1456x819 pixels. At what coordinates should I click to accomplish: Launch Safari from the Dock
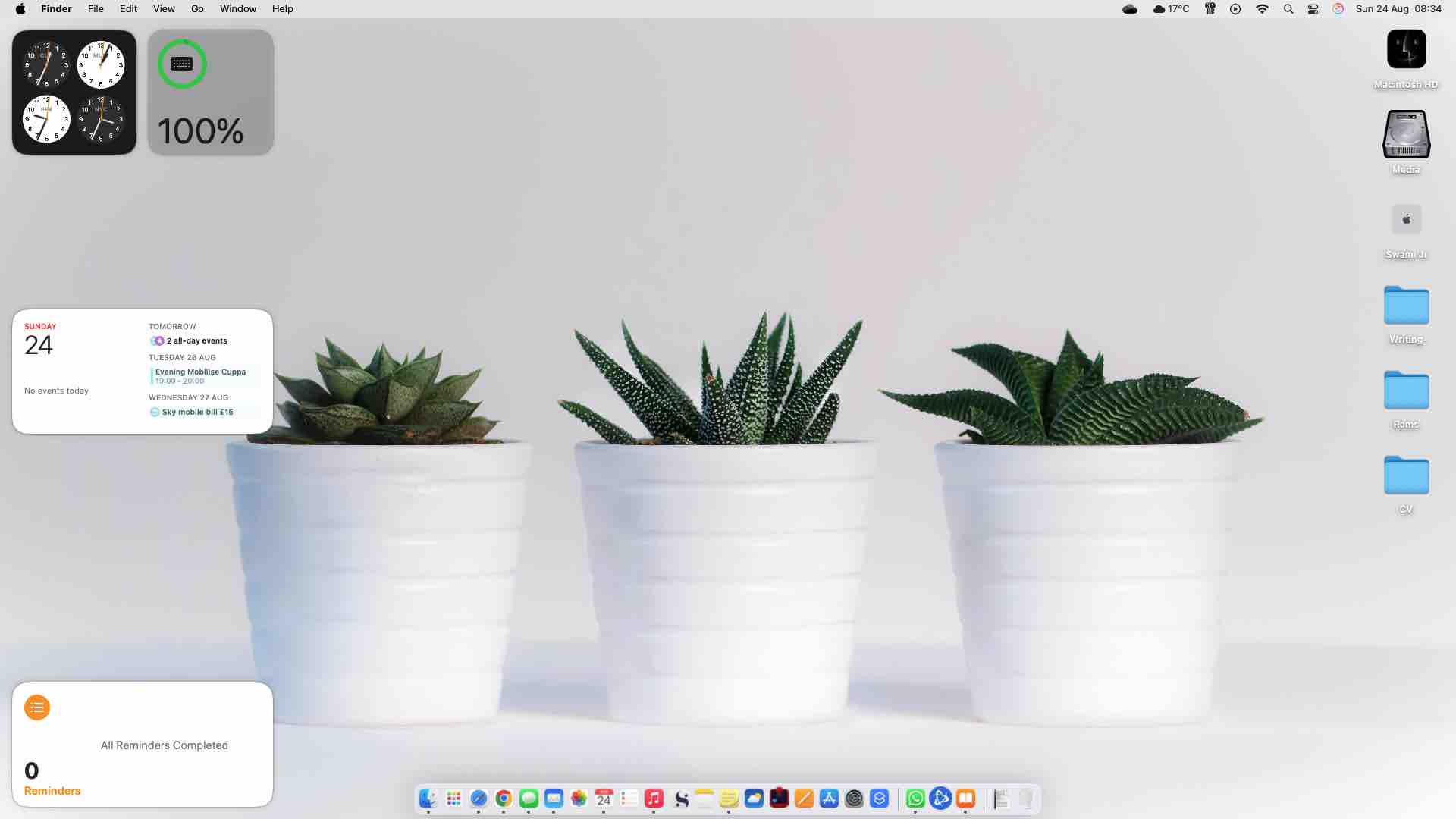479,799
